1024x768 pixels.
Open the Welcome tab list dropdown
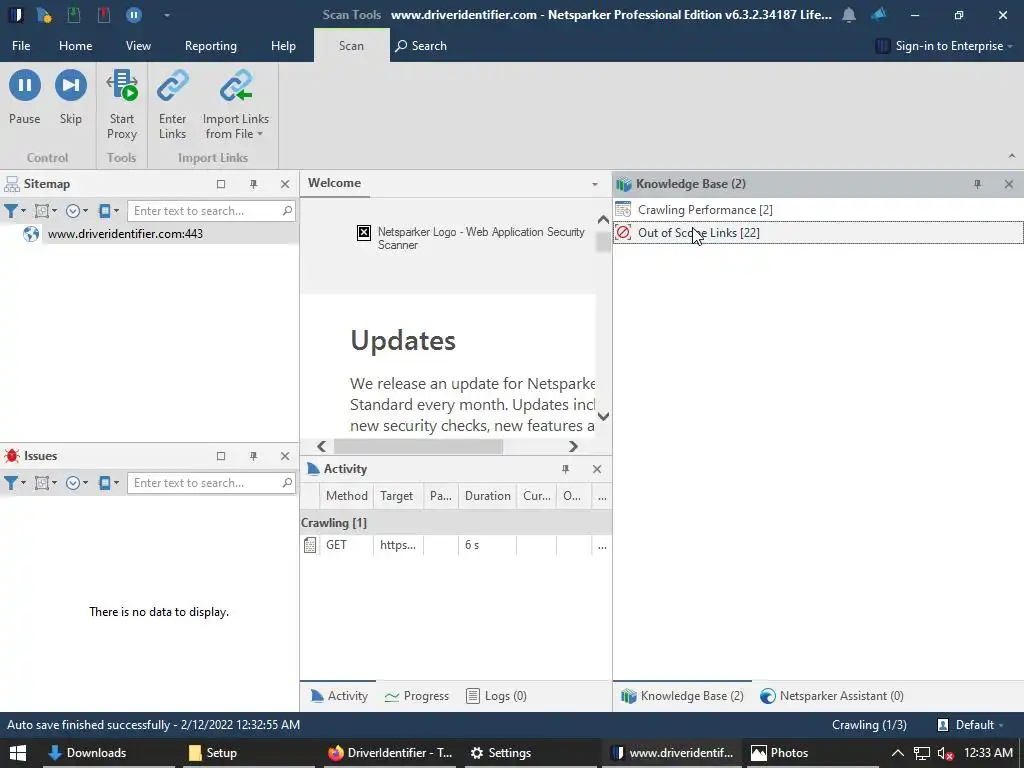(x=595, y=184)
